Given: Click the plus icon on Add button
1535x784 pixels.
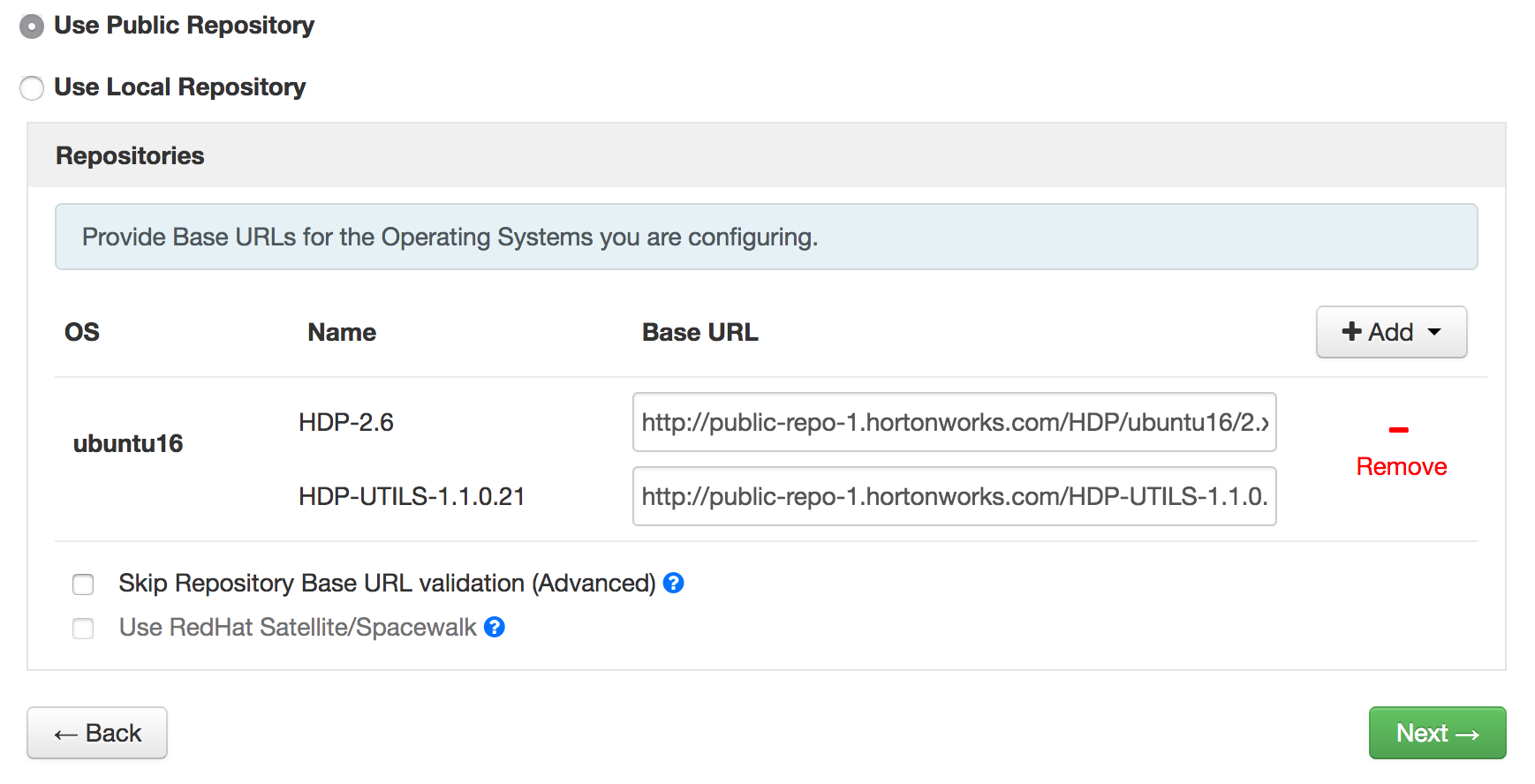Looking at the screenshot, I should [1351, 332].
